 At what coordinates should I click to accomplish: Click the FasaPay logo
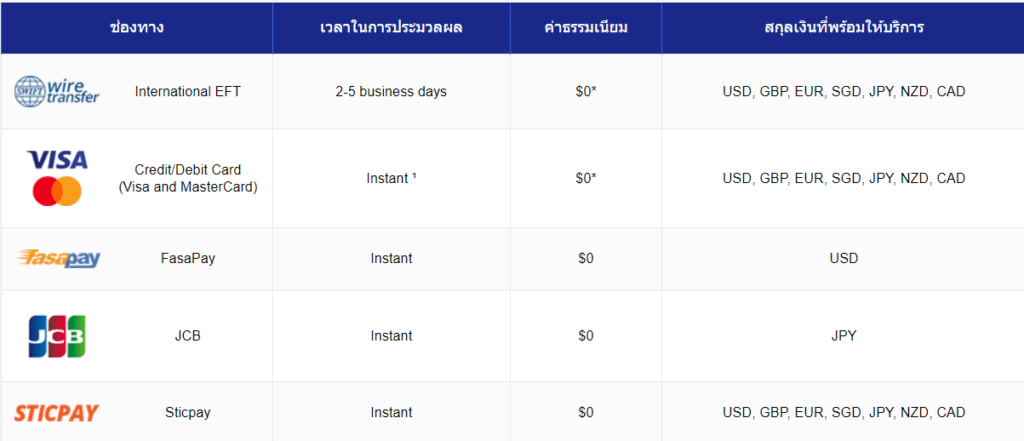click(58, 259)
